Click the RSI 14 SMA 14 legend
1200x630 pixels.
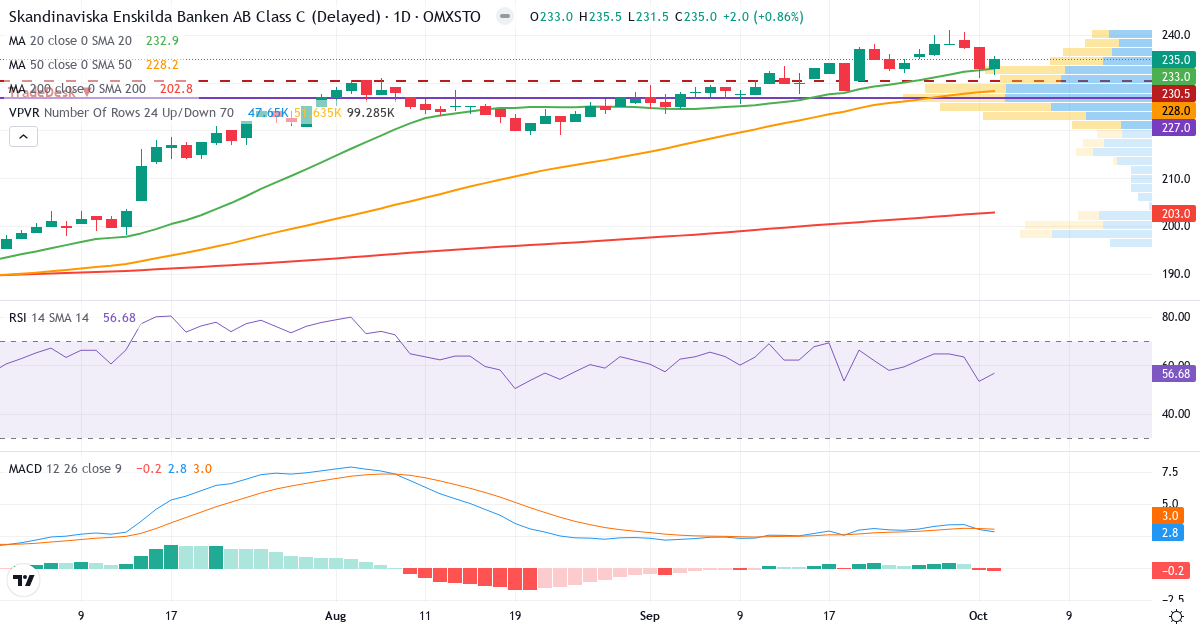(49, 318)
